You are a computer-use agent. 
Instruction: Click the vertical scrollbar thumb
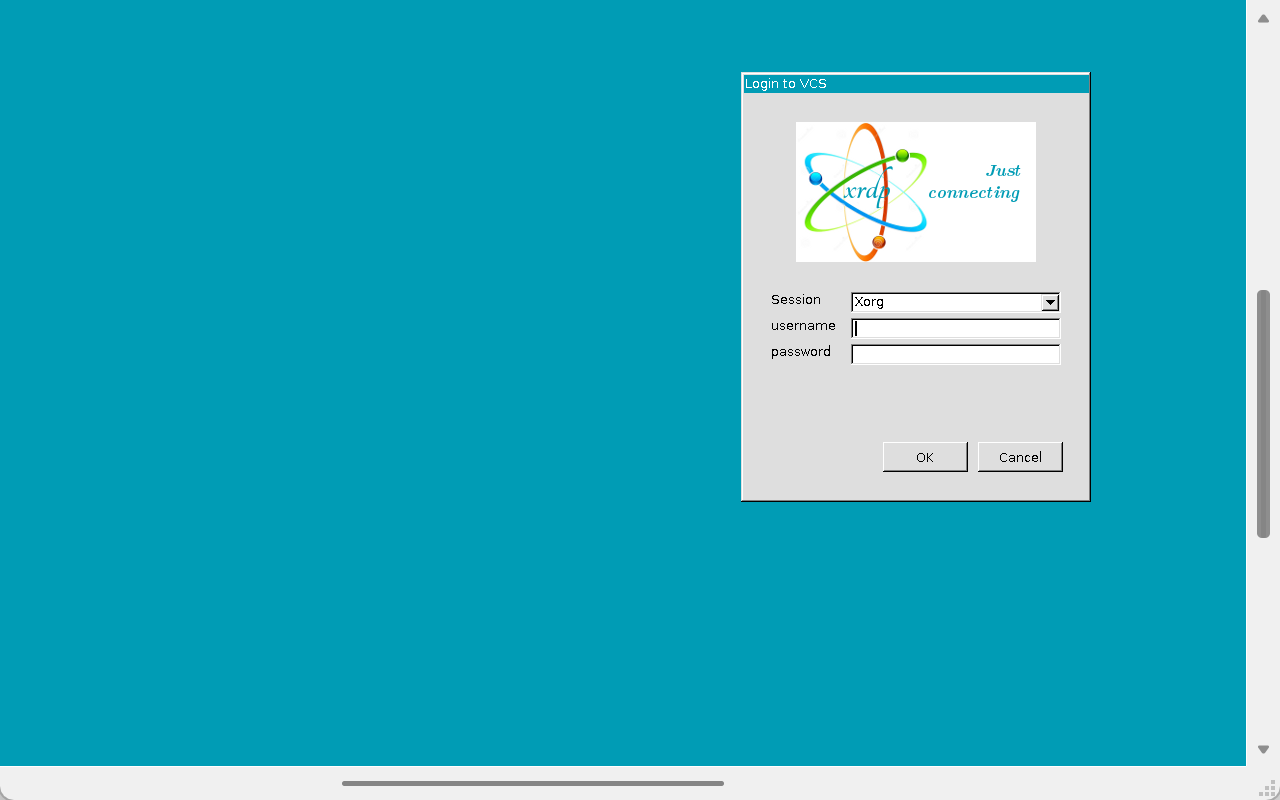[1263, 414]
